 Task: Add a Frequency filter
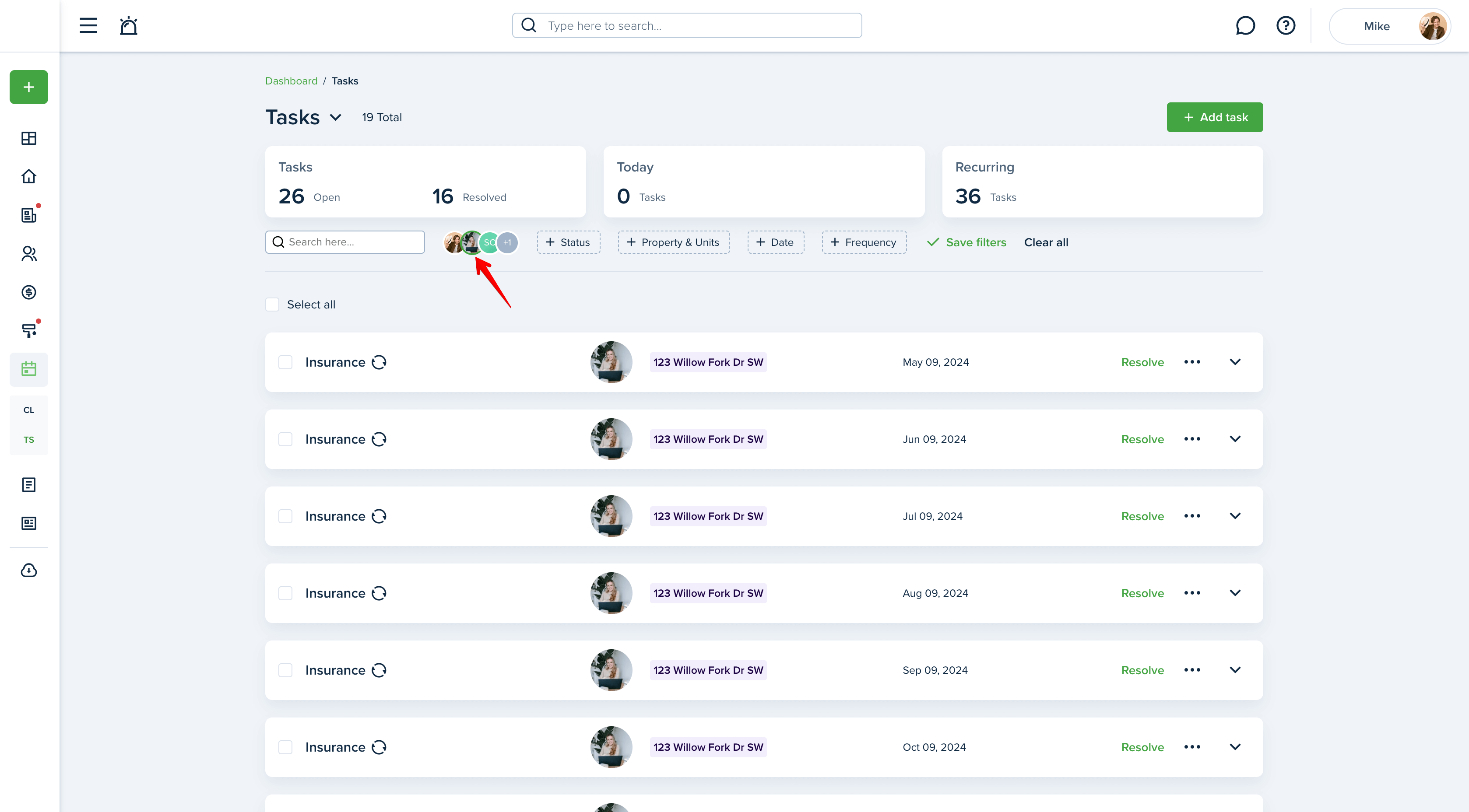coord(864,242)
